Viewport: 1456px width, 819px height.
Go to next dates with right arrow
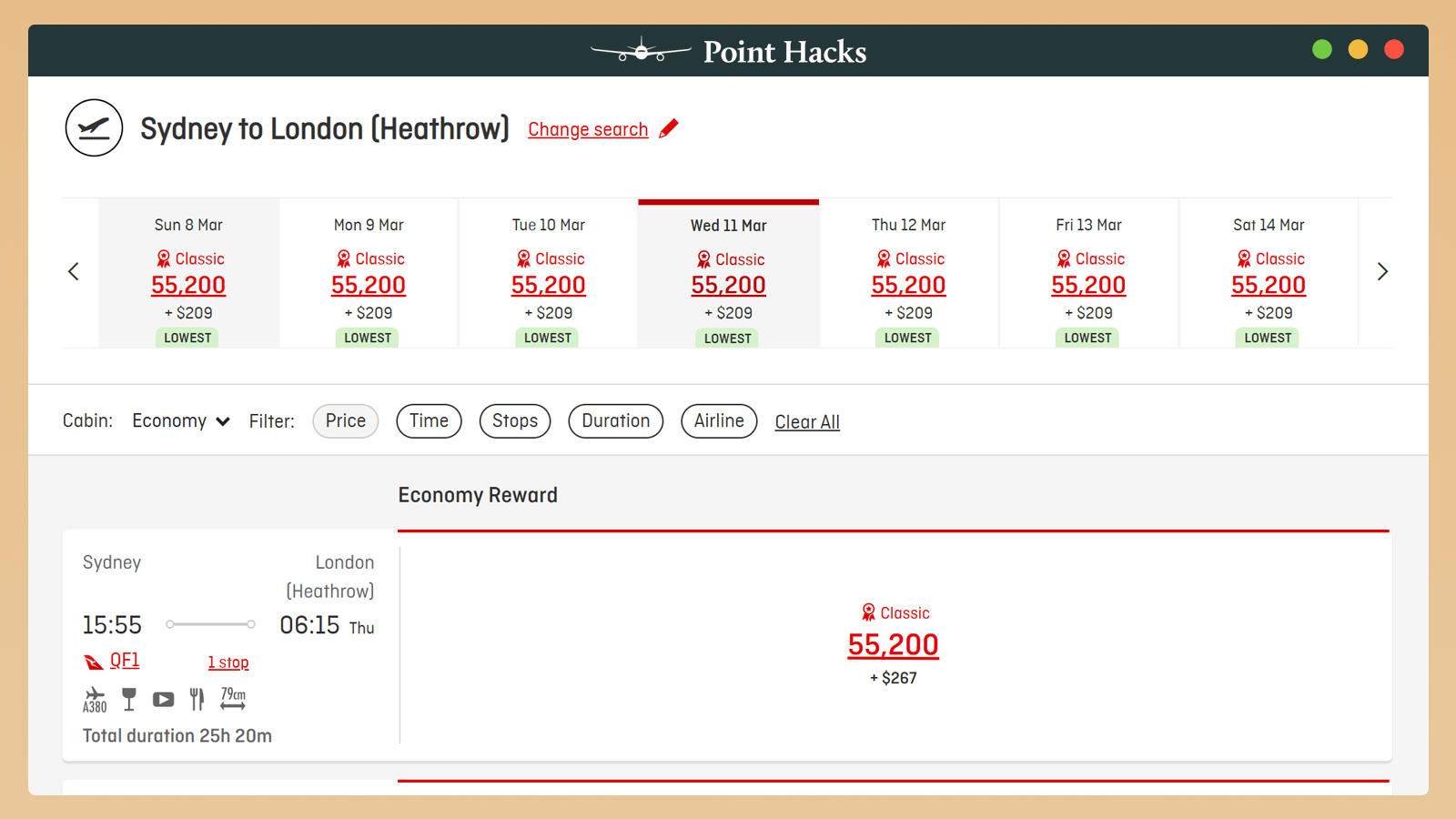click(1382, 271)
